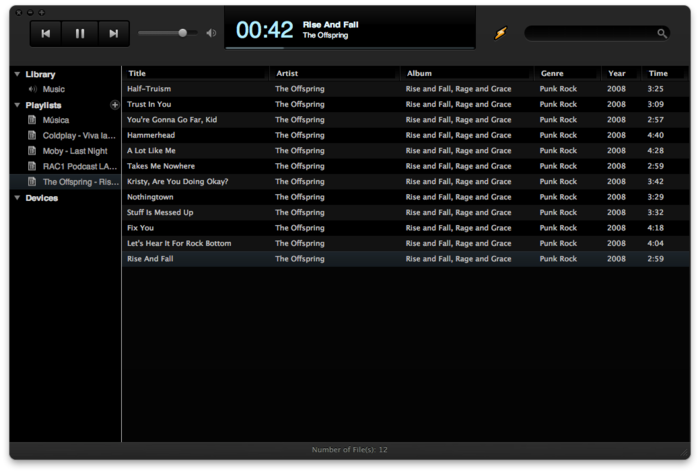The height and width of the screenshot is (473, 700).
Task: Click album cell in Trust In You row
Action: tap(458, 104)
